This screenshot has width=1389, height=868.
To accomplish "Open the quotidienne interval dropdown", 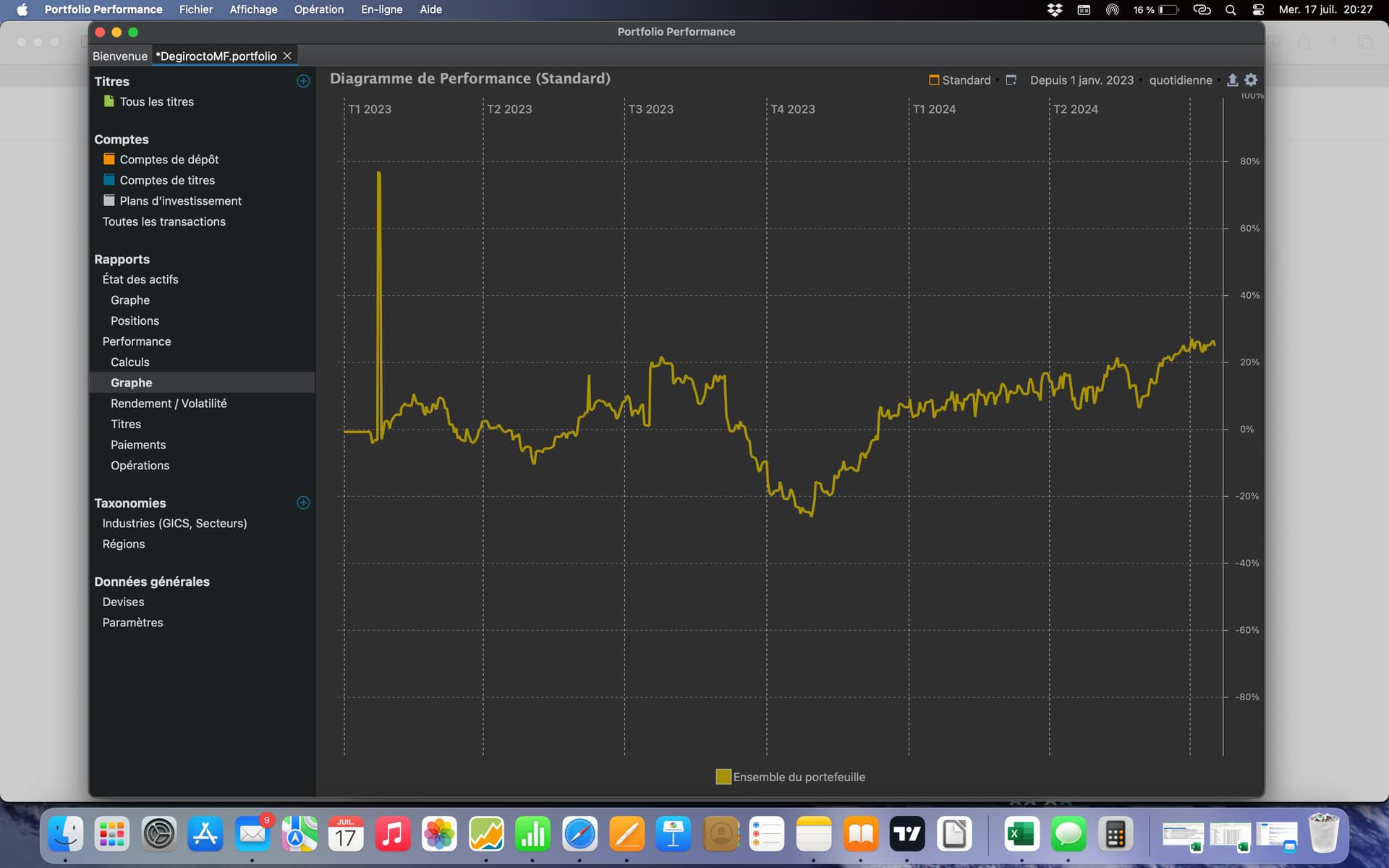I will click(x=1180, y=80).
